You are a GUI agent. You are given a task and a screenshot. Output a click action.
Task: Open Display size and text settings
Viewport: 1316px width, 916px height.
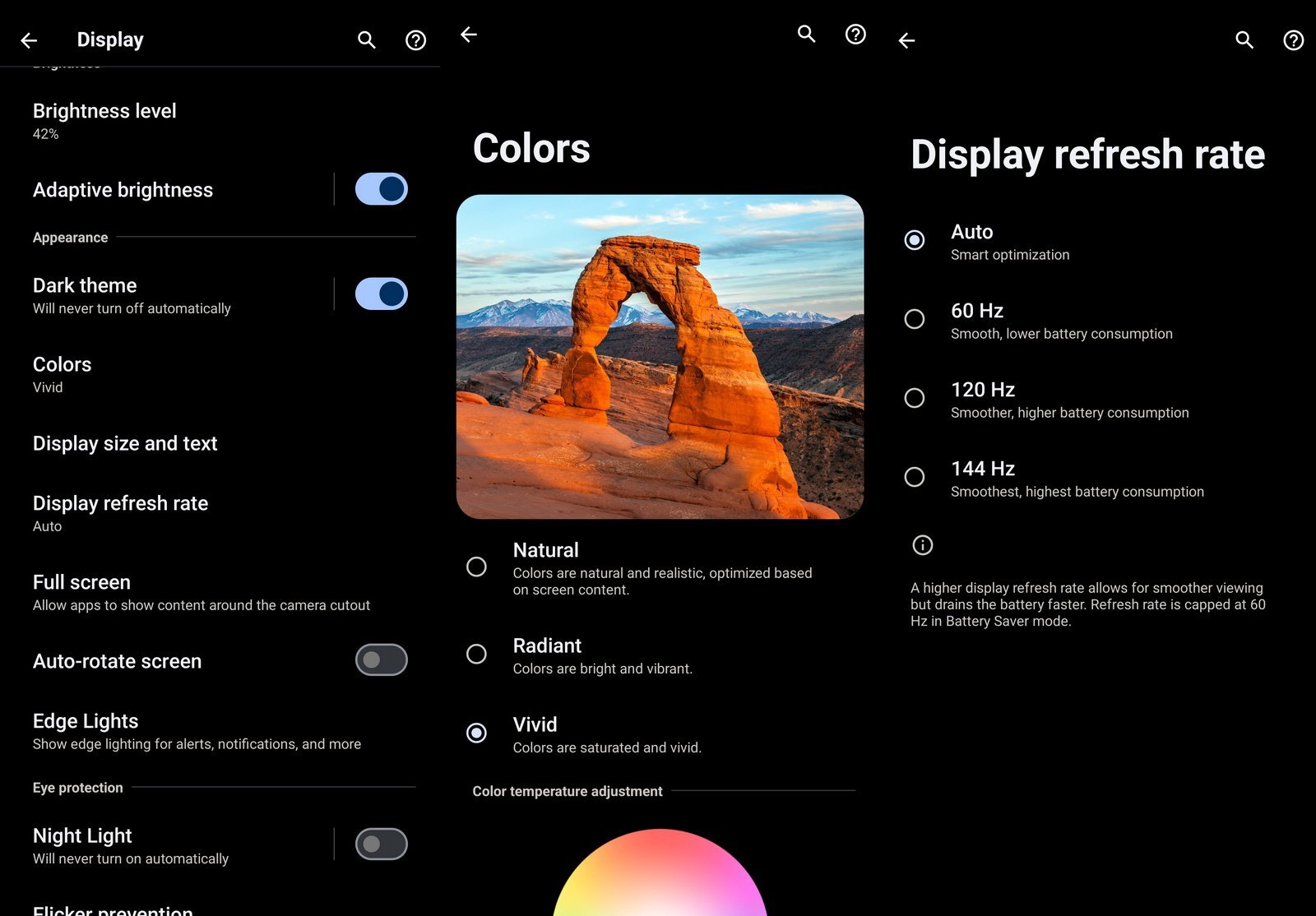[x=220, y=443]
